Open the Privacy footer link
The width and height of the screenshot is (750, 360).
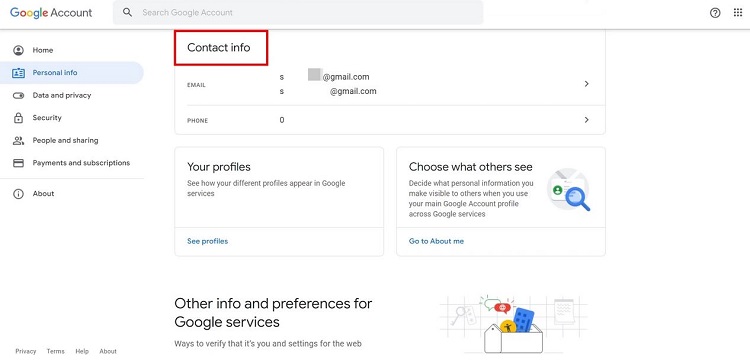(x=26, y=351)
